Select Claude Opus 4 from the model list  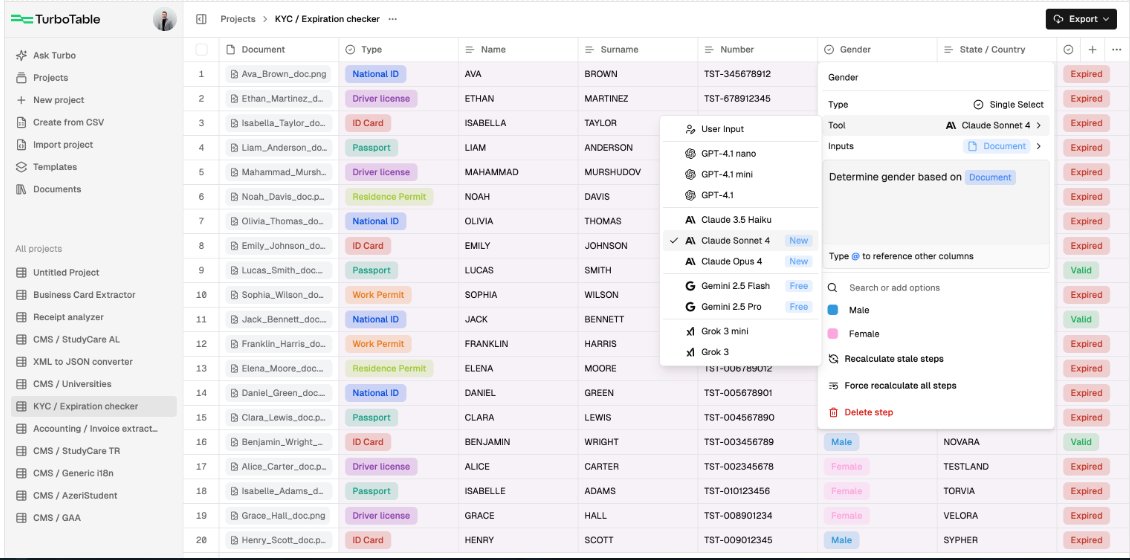[x=731, y=262]
